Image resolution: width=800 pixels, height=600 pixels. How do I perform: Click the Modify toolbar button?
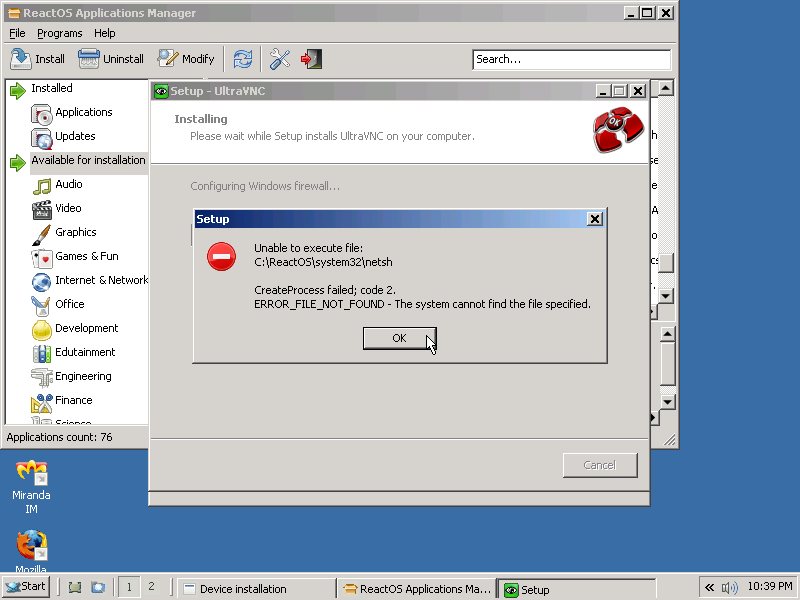point(186,59)
